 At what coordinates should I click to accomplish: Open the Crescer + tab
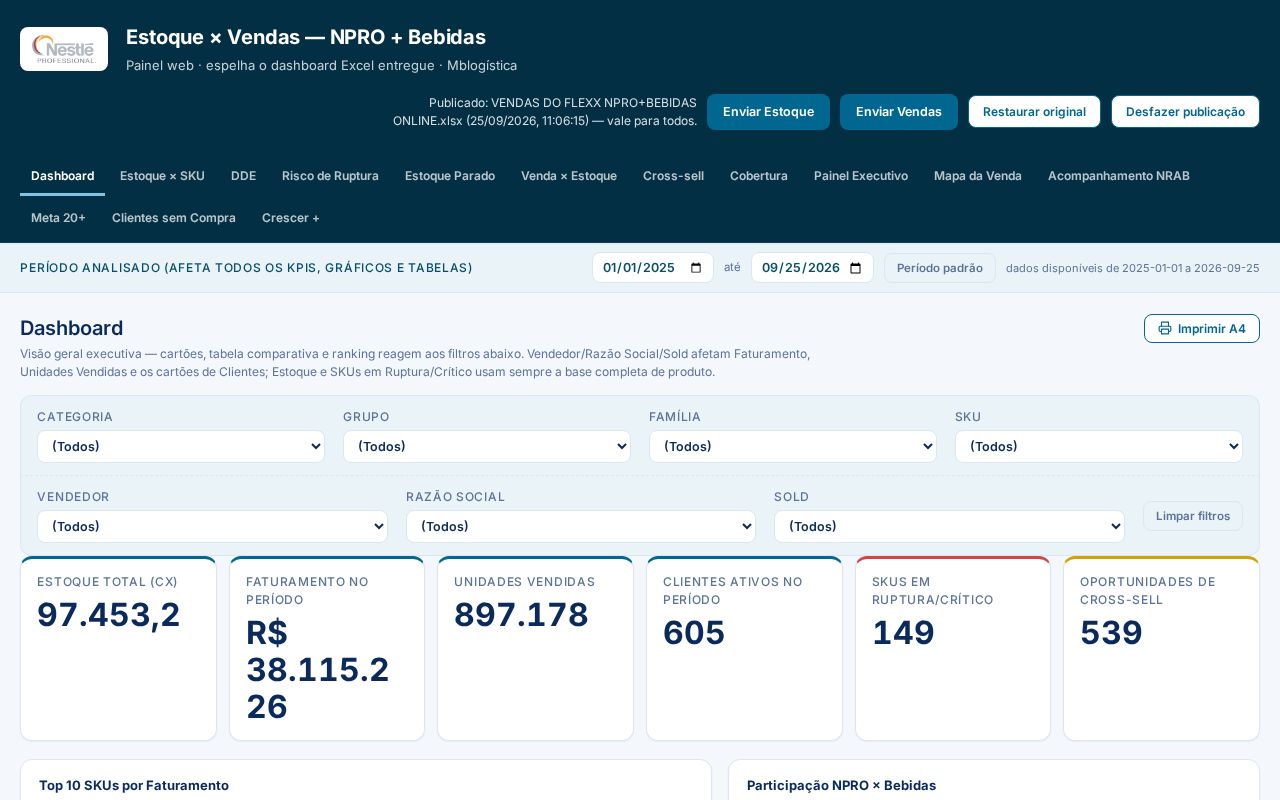pyautogui.click(x=291, y=218)
